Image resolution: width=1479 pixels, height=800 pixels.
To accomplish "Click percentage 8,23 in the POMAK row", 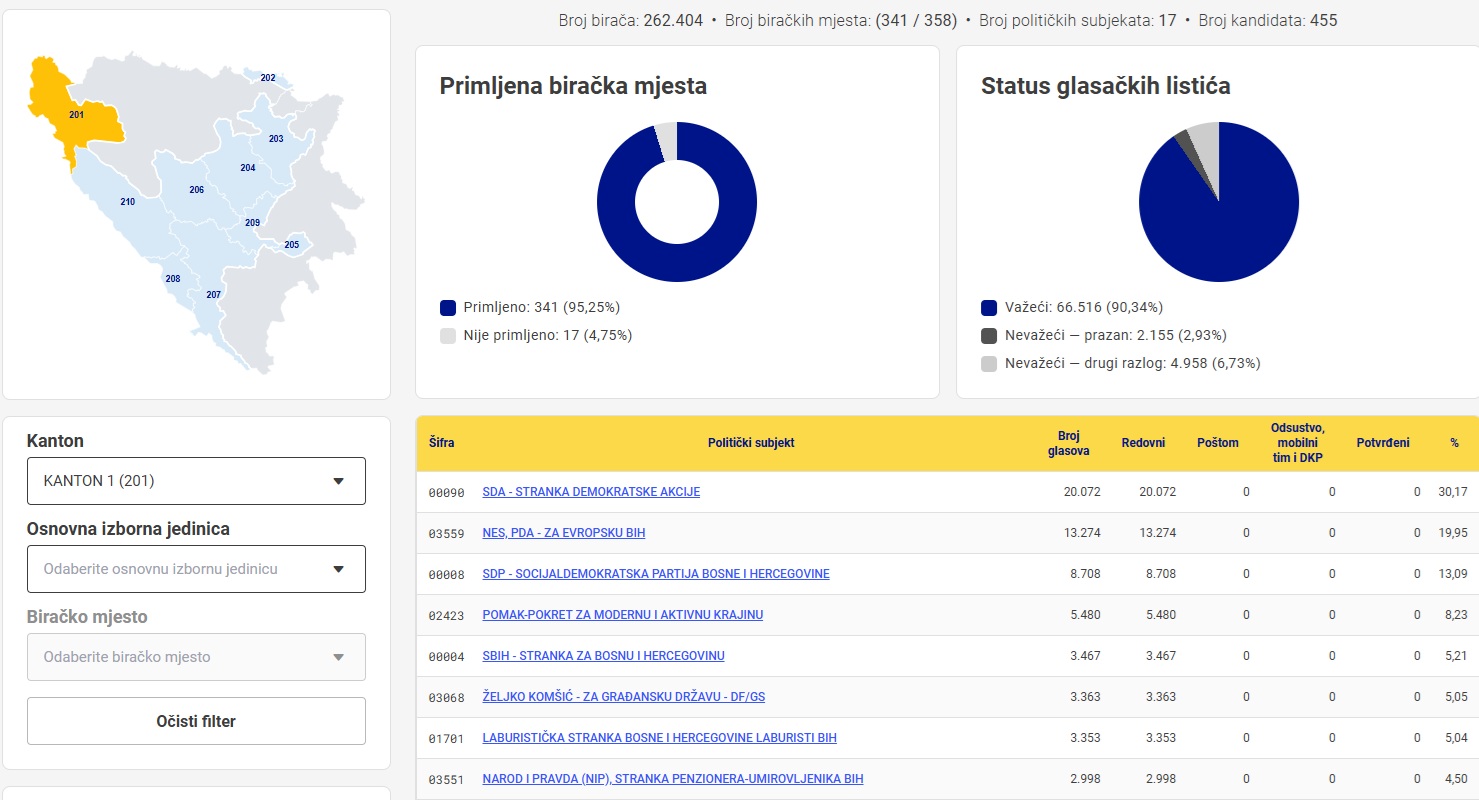I will coord(1457,615).
